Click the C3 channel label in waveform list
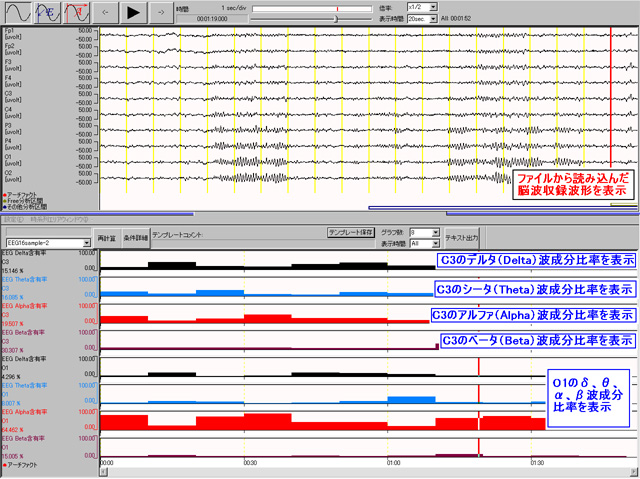 8,93
